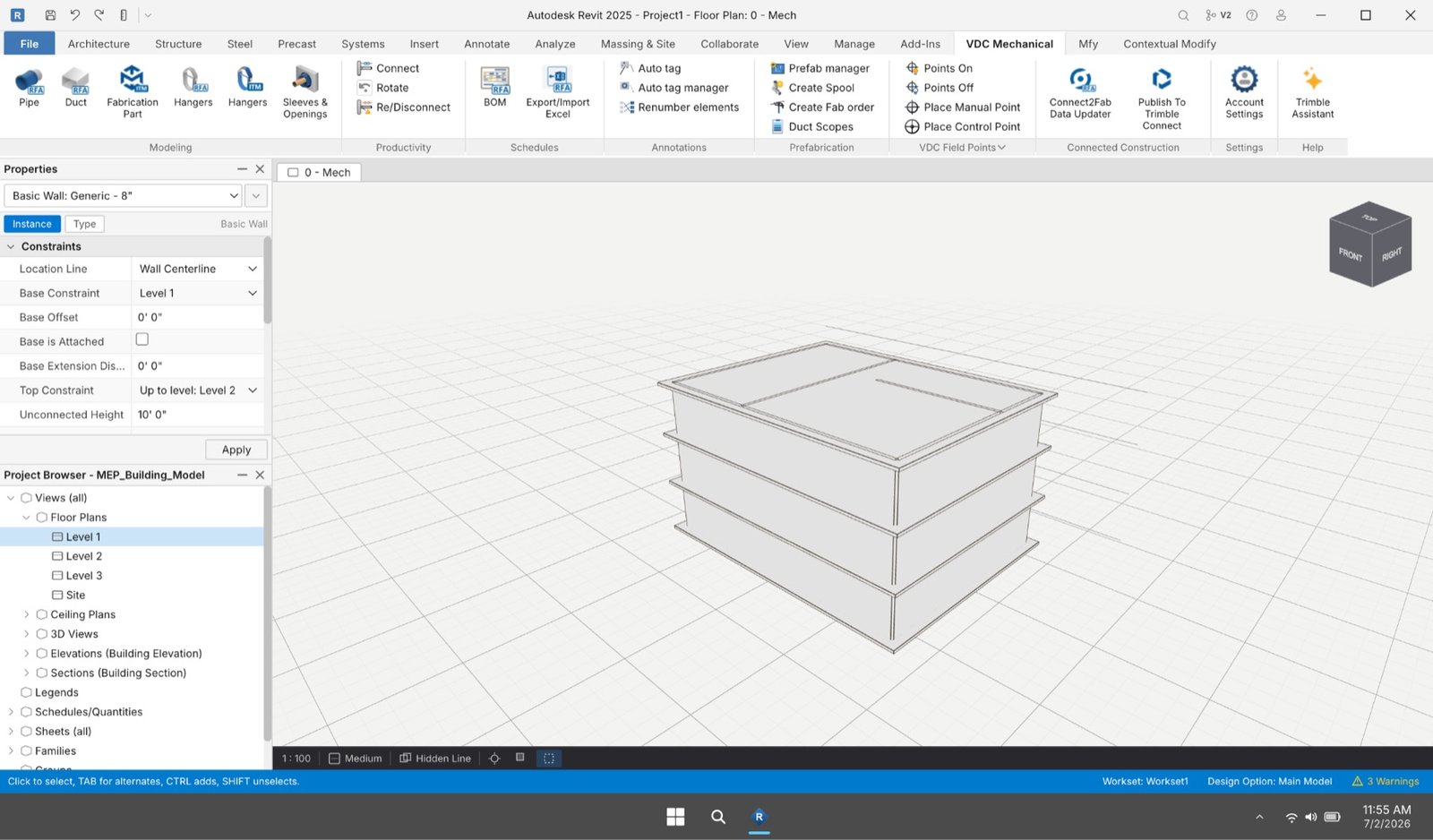Open Level 3 floor plan
This screenshot has height=840, width=1433.
point(84,576)
